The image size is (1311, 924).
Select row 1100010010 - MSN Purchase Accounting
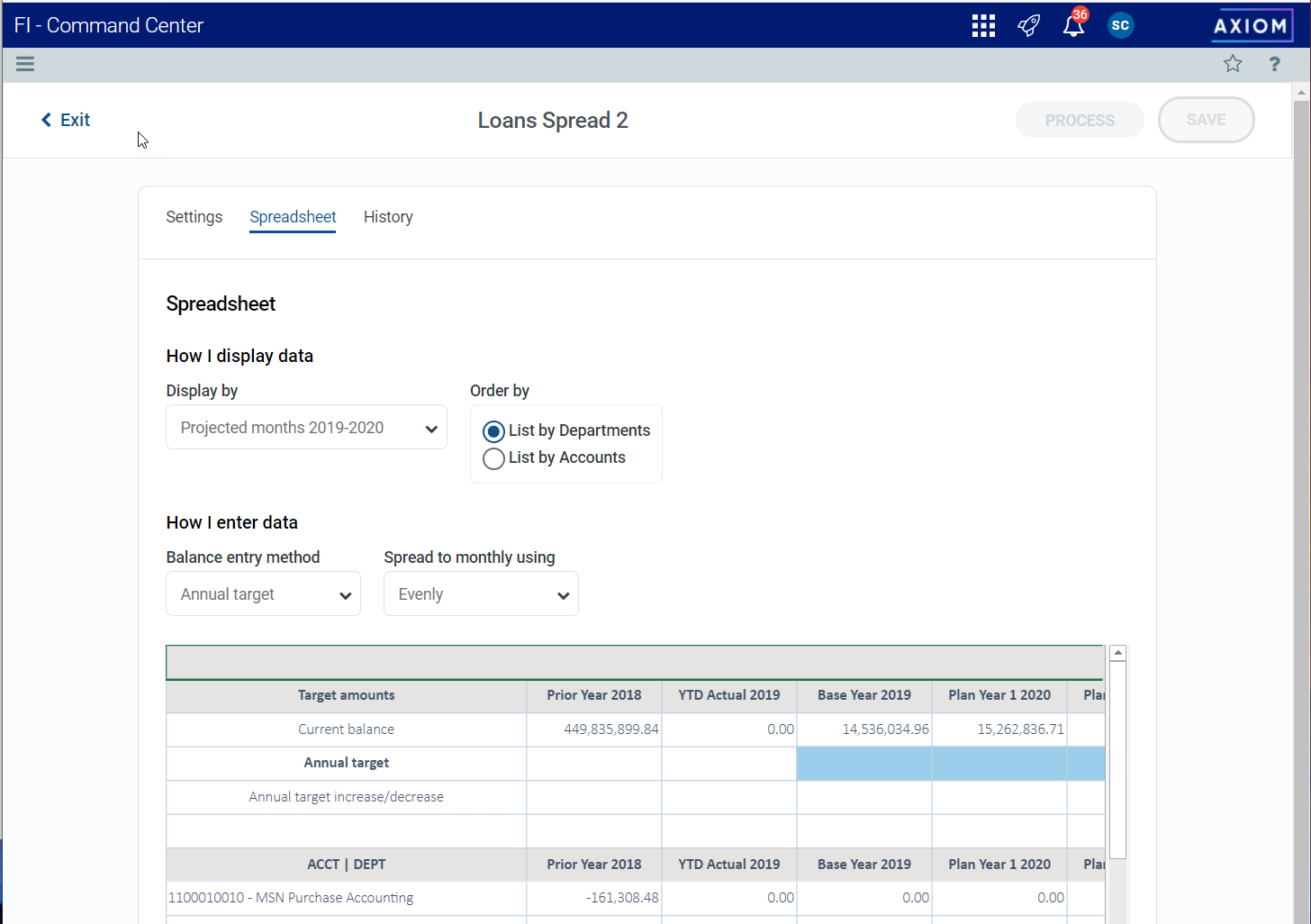pos(347,898)
